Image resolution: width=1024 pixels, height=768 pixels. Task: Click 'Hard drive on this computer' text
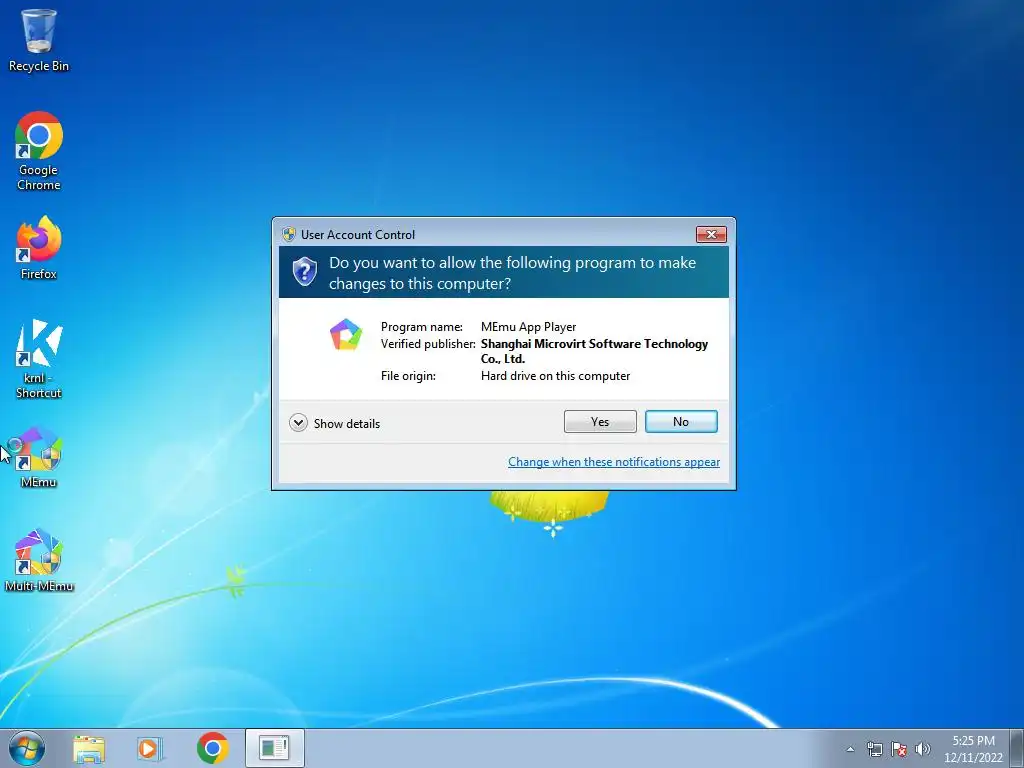pyautogui.click(x=555, y=376)
